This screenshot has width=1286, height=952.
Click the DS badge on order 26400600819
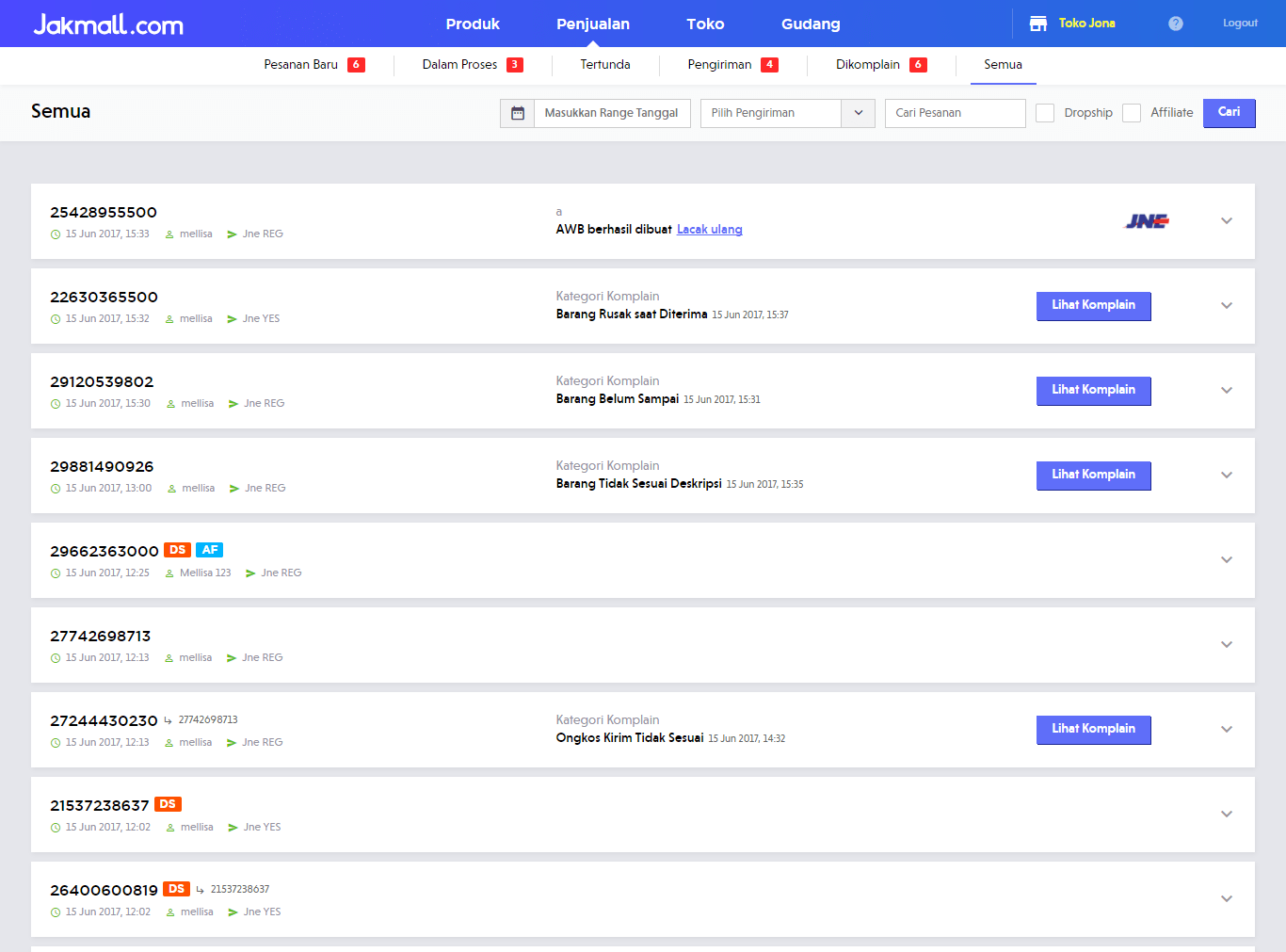[176, 889]
